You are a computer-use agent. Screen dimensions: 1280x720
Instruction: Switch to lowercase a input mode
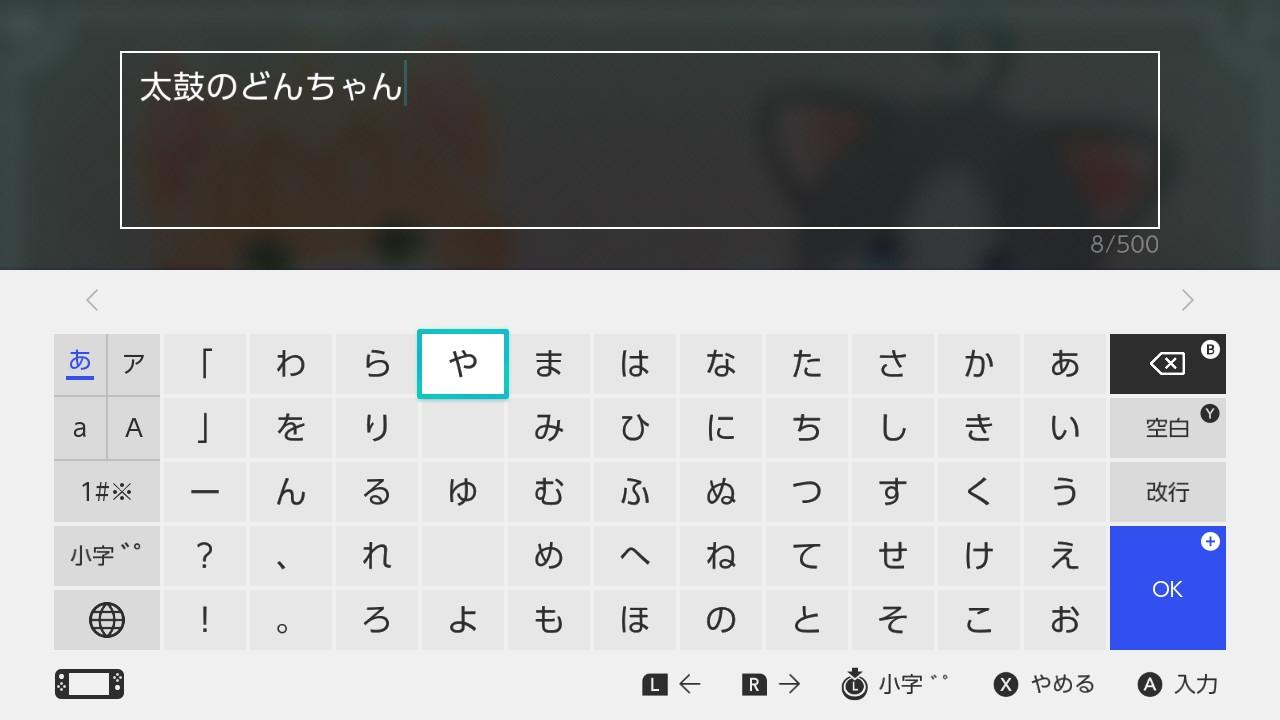80,428
